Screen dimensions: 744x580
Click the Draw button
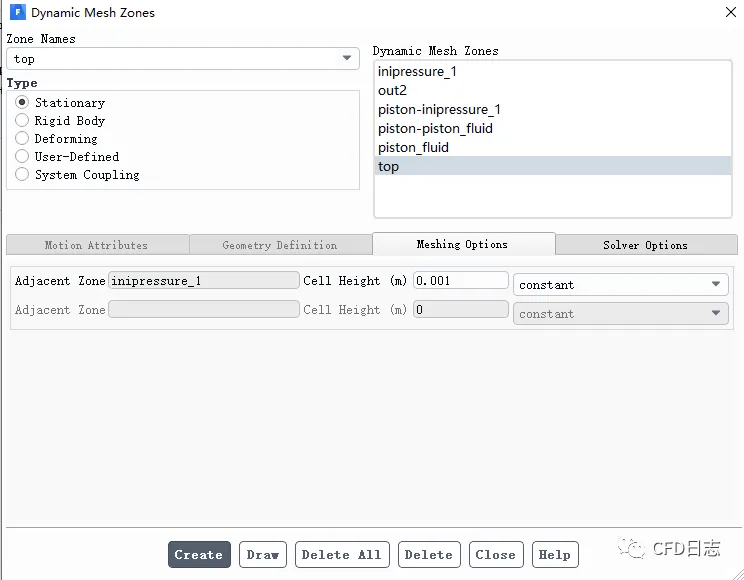[x=263, y=555]
